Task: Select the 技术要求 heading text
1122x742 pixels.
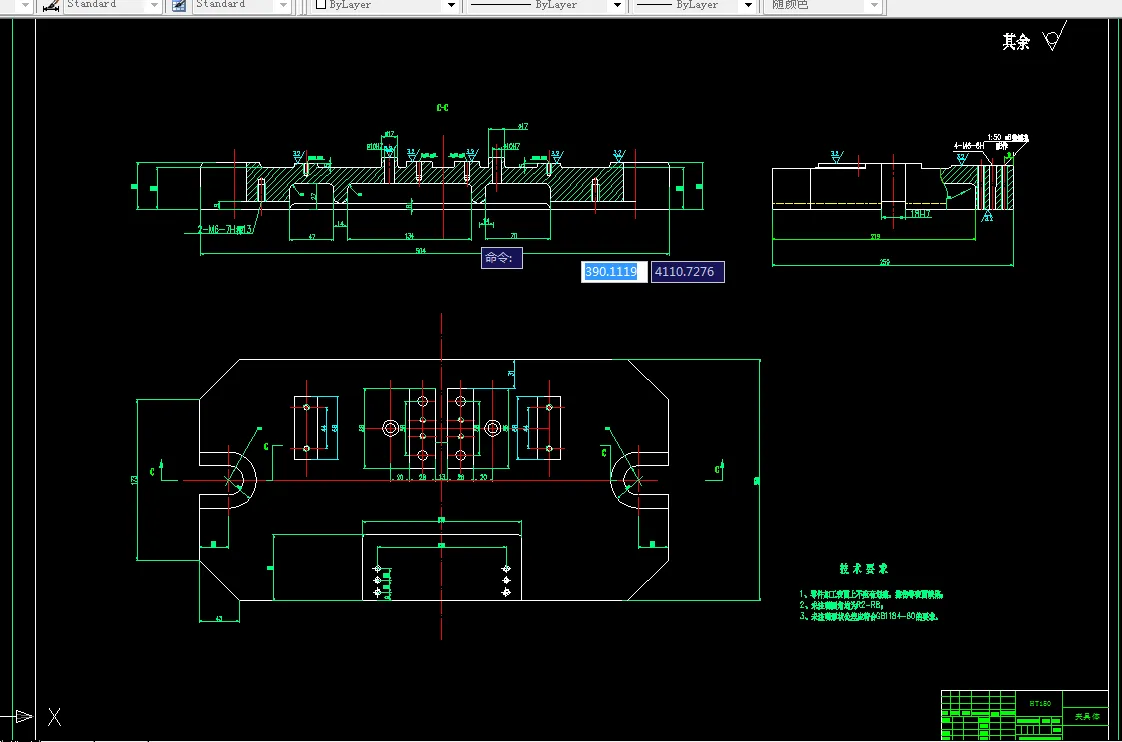Action: [864, 568]
